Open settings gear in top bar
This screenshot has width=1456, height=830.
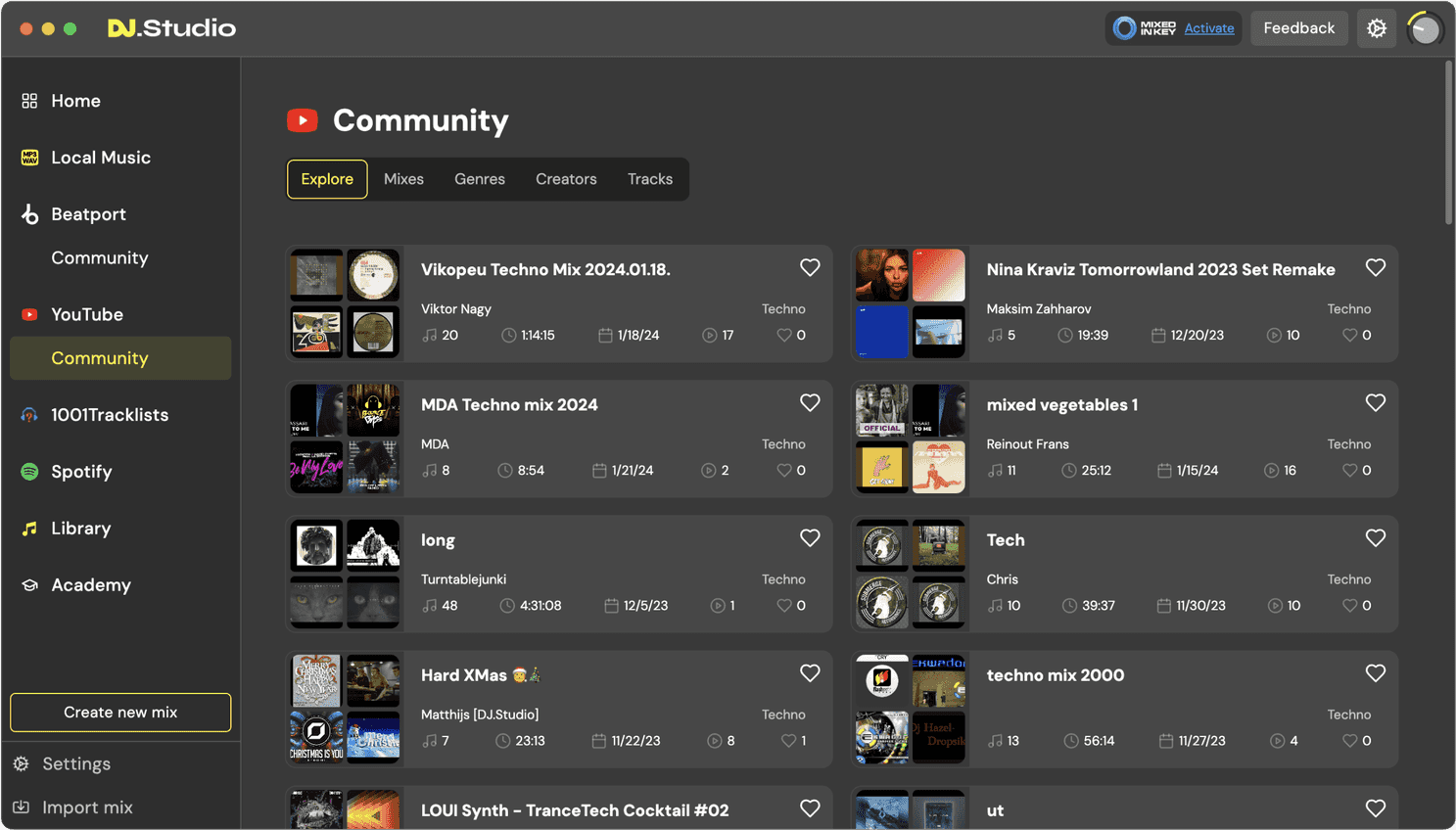(1377, 28)
